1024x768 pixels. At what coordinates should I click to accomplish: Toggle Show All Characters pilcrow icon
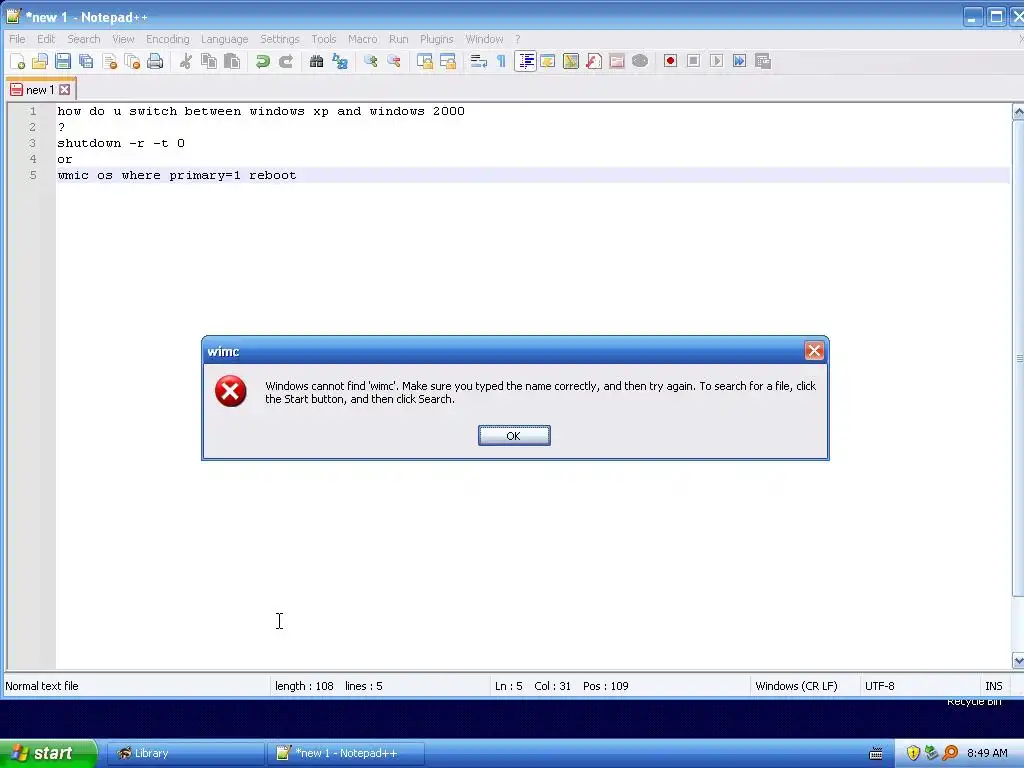pyautogui.click(x=502, y=61)
